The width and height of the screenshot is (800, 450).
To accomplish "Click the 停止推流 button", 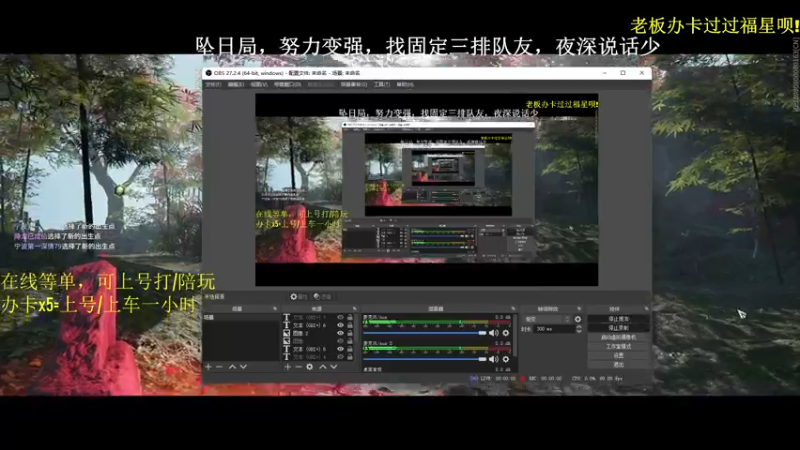I will (x=618, y=319).
